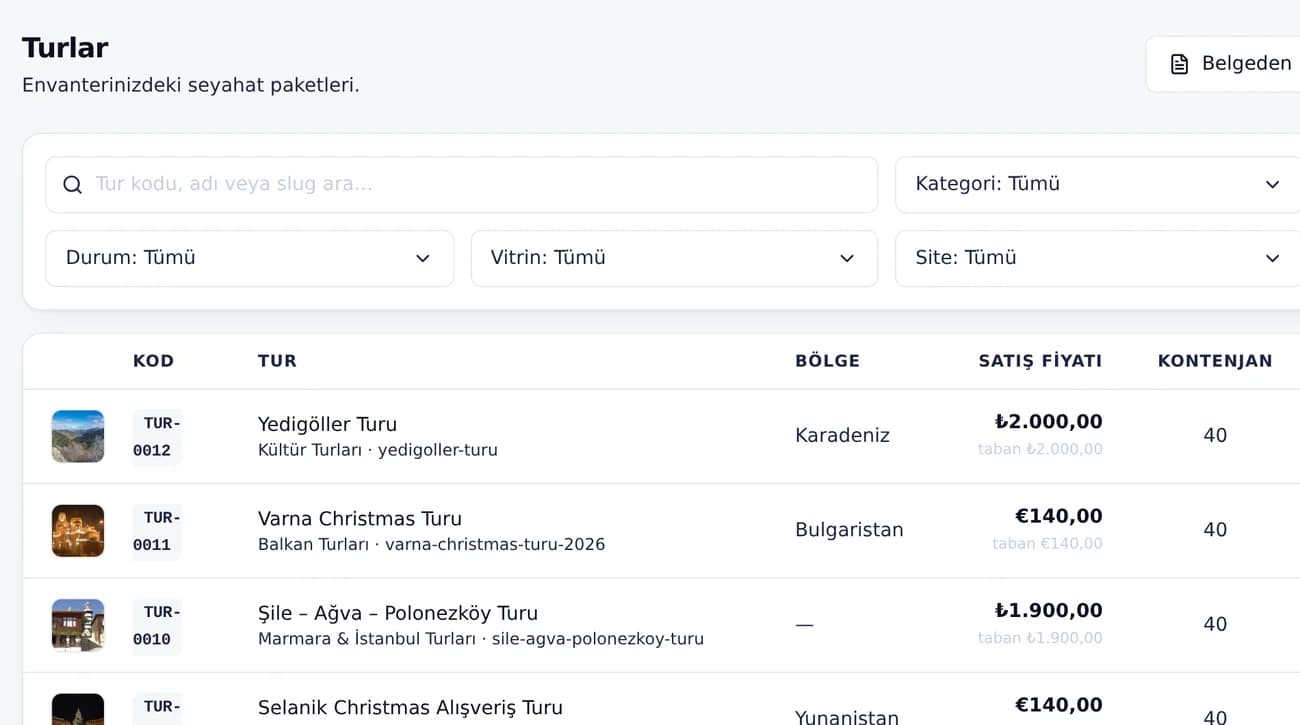
Task: Select tour code TUR-0012
Action: (x=157, y=437)
